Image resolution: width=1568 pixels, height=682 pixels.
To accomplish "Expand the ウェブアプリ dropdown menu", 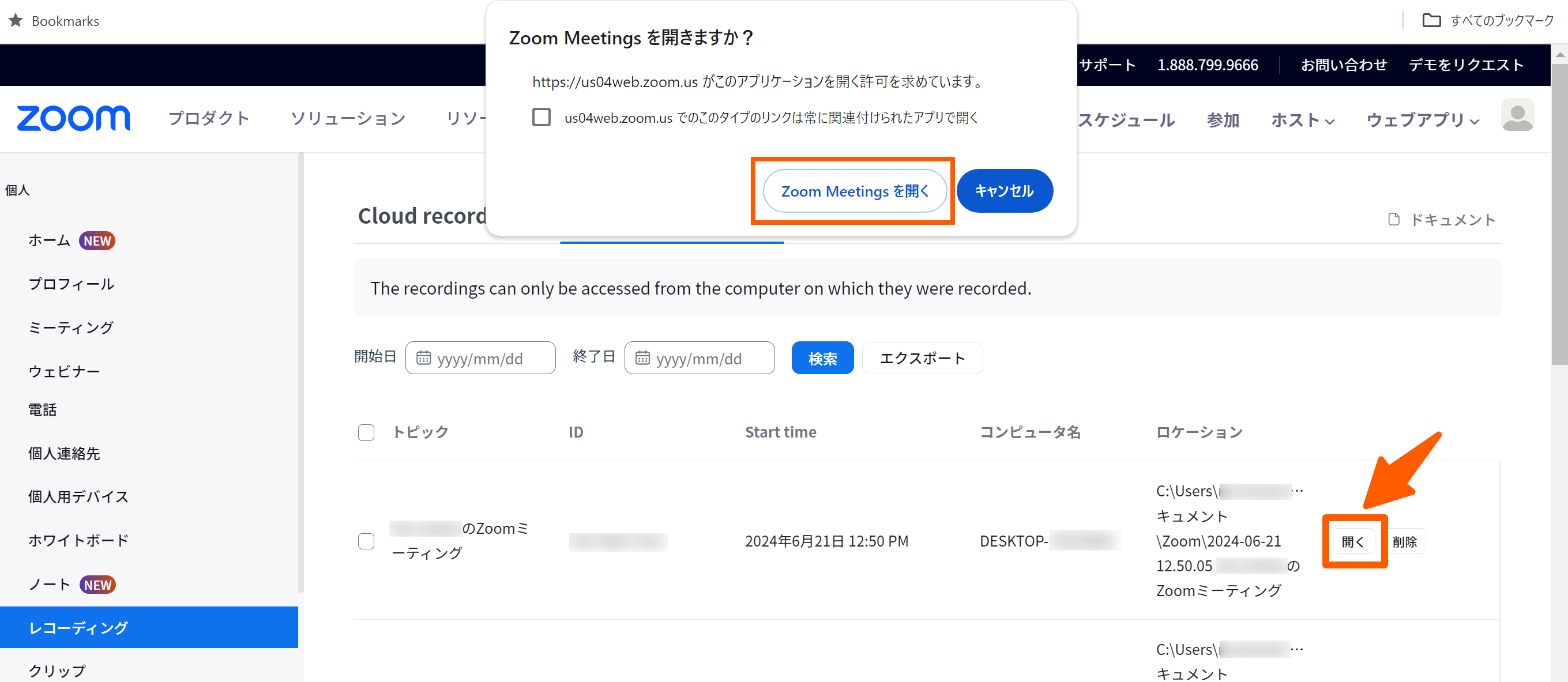I will pyautogui.click(x=1423, y=120).
